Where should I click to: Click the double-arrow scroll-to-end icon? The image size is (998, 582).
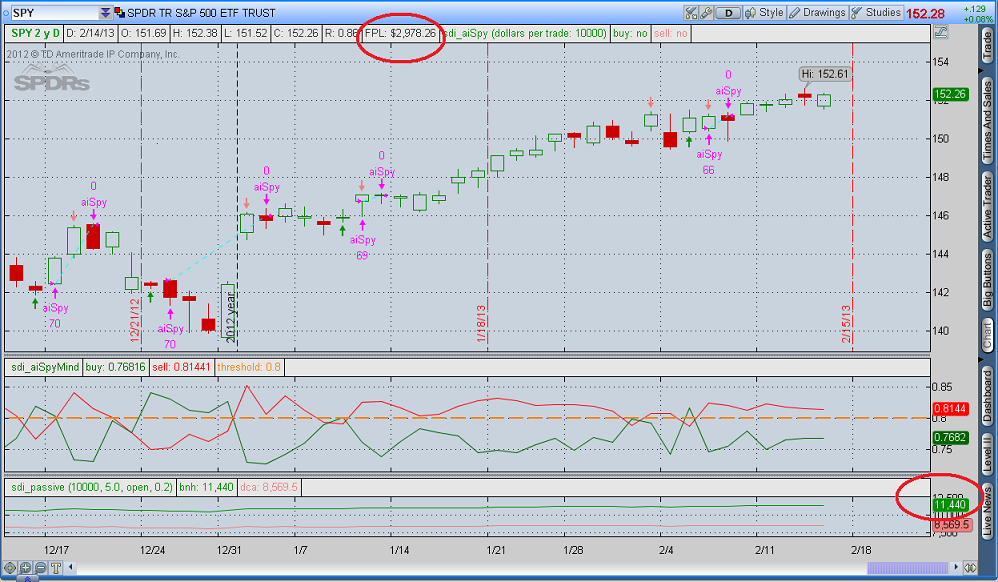pyautogui.click(x=970, y=567)
